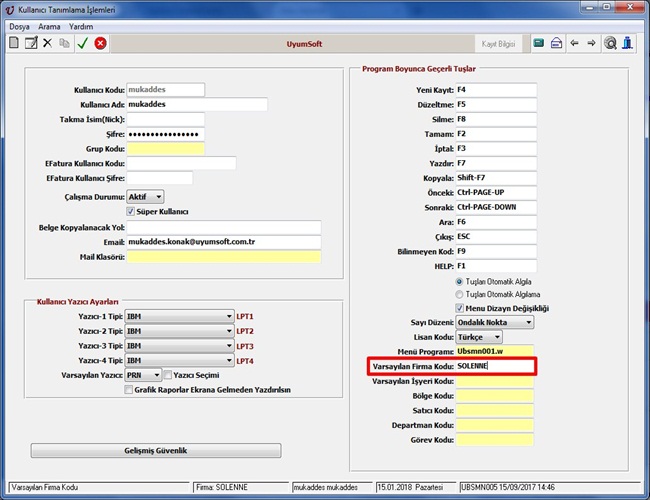Click the UBSMN005 status bar entry
650x500 pixels.
550,487
